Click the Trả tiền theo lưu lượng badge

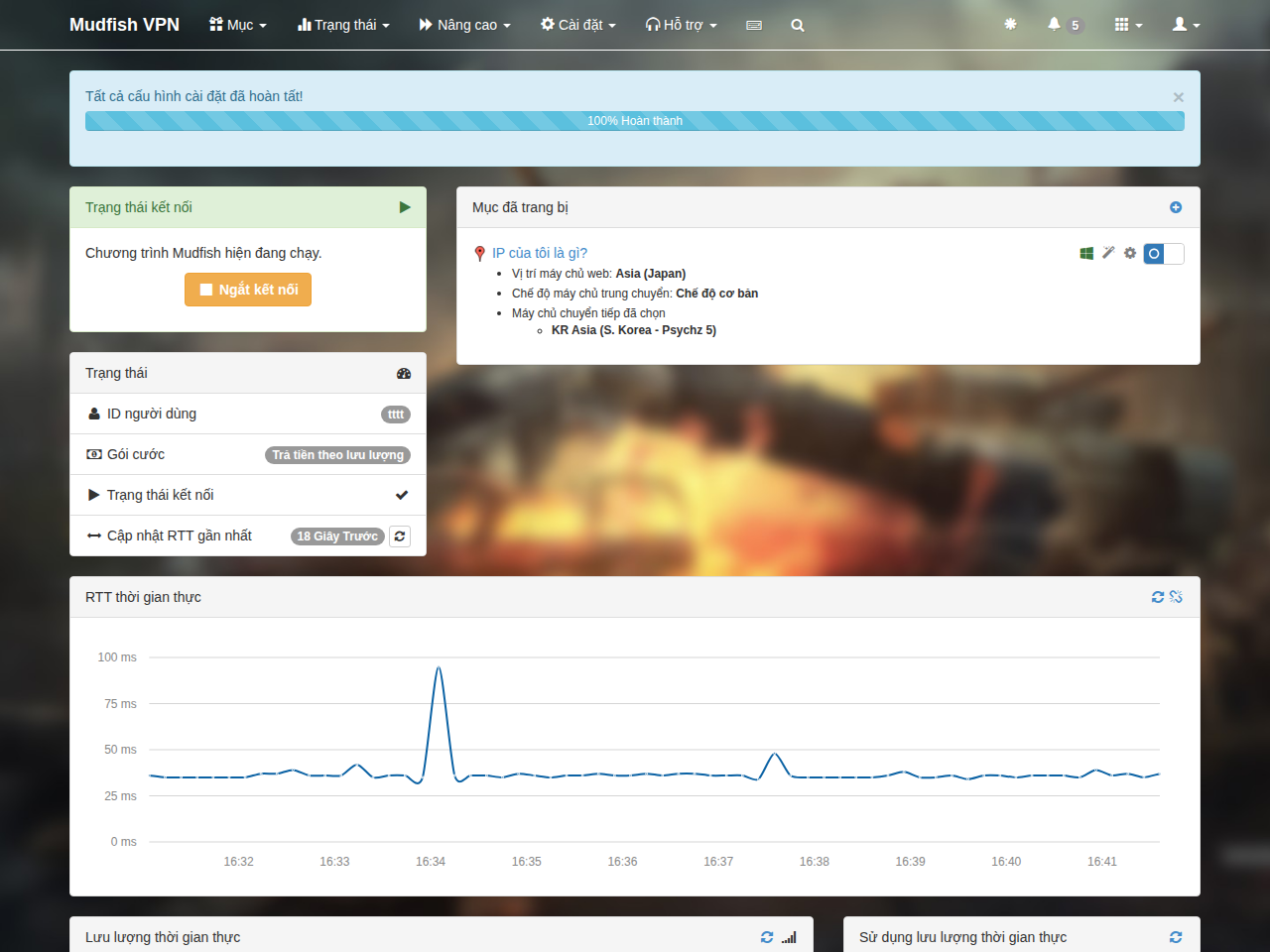point(338,455)
